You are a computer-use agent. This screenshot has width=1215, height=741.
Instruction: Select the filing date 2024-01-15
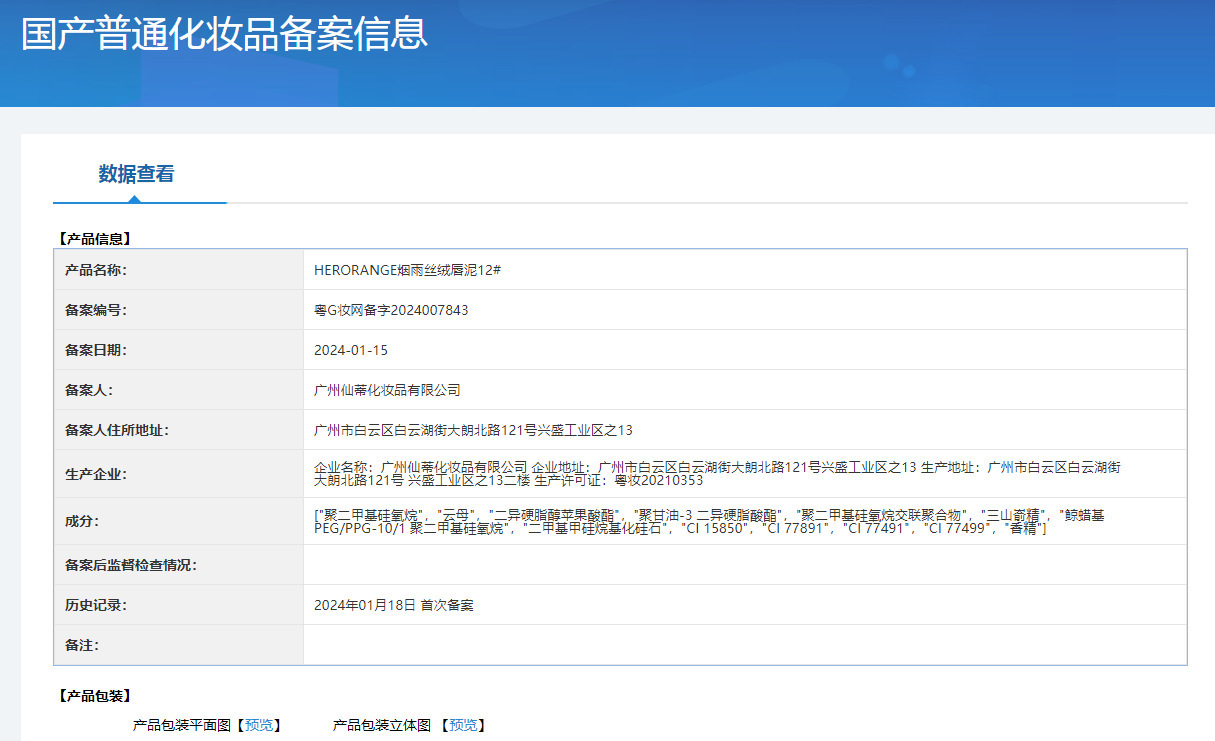tap(351, 350)
